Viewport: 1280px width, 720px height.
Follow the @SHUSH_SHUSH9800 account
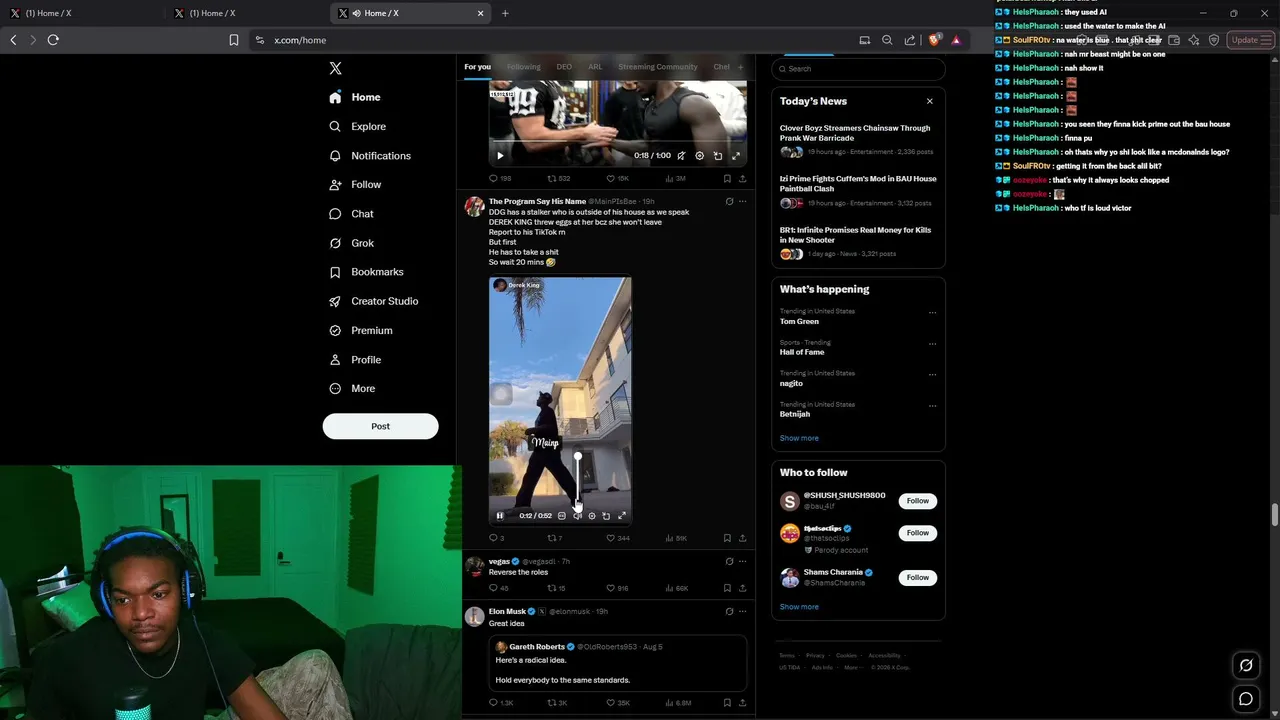click(x=917, y=501)
